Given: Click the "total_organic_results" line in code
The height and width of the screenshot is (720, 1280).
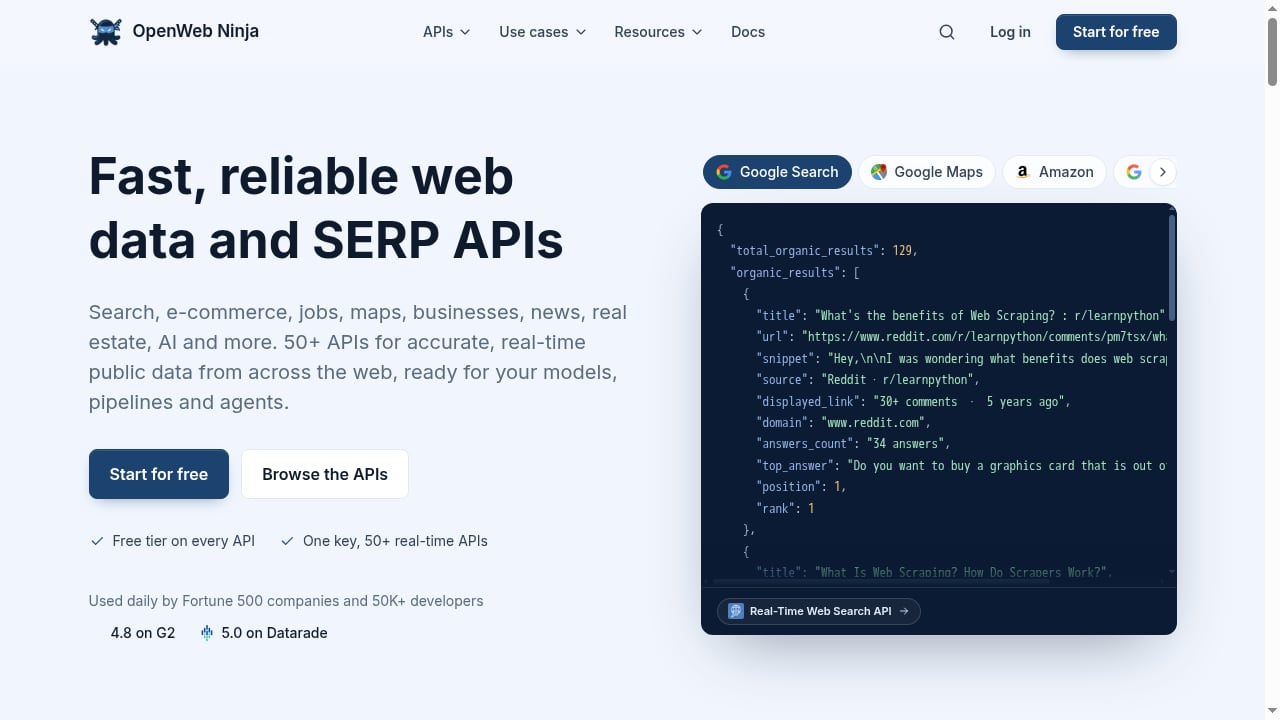Looking at the screenshot, I should pyautogui.click(x=824, y=250).
